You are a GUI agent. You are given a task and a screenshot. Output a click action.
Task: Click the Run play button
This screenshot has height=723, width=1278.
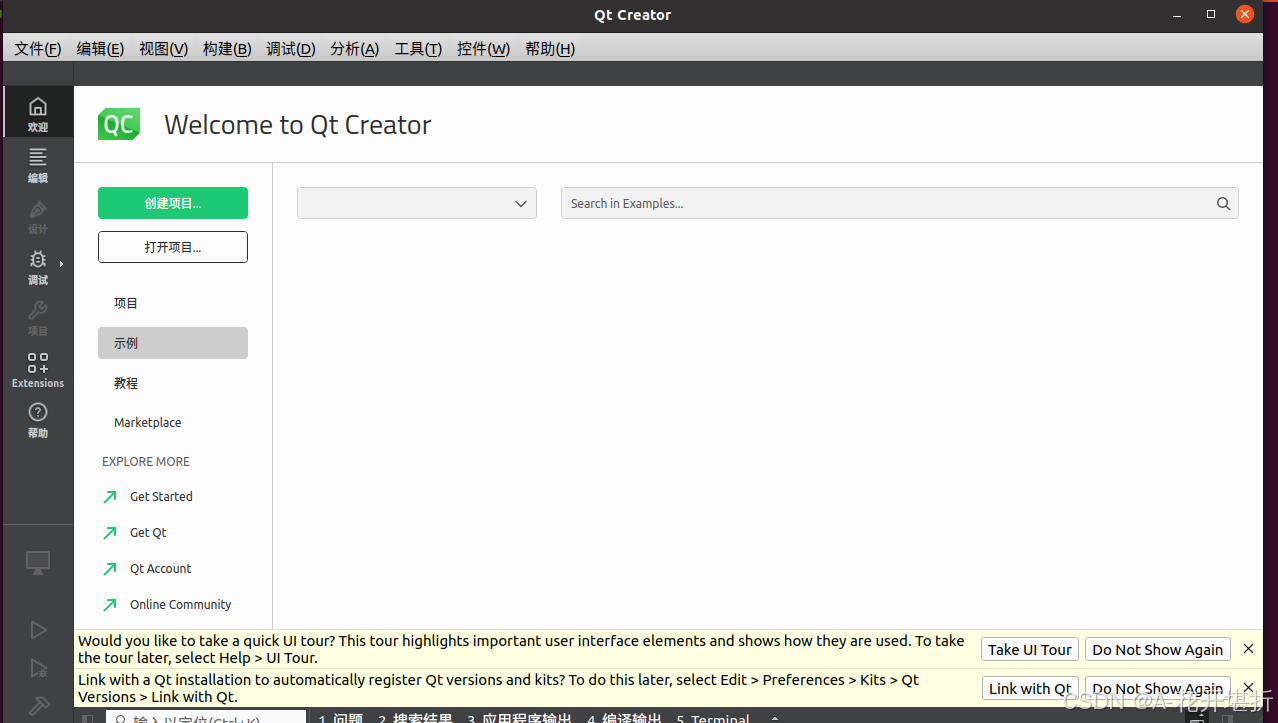[x=38, y=630]
